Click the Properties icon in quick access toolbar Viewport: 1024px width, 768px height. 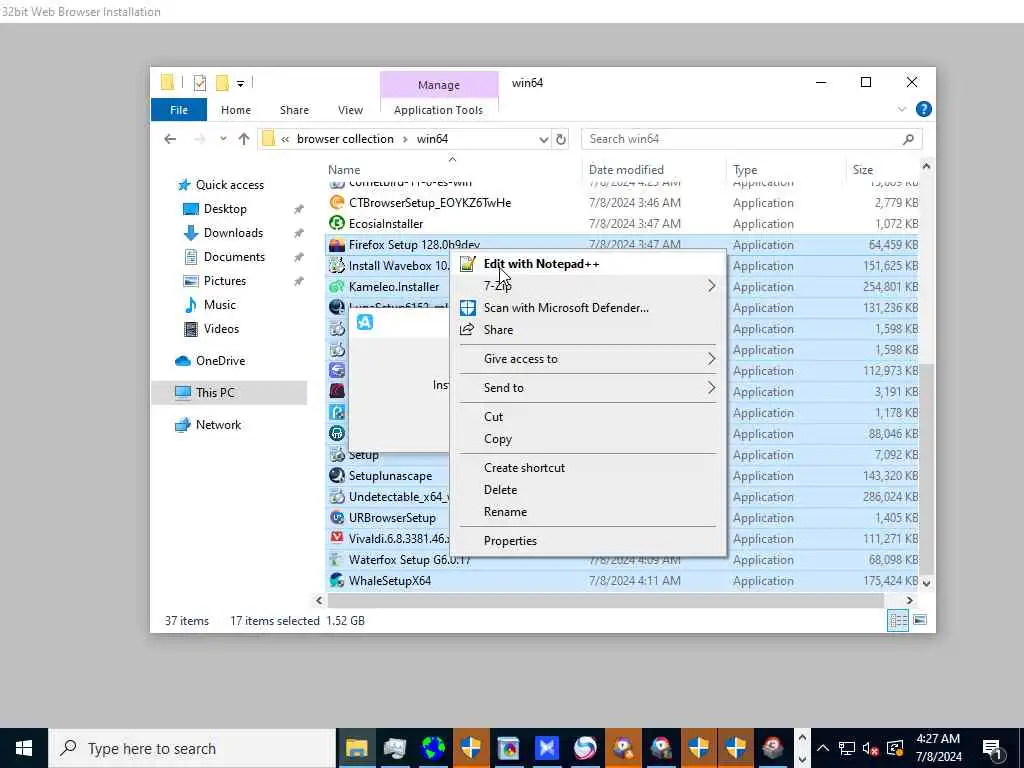coord(200,83)
